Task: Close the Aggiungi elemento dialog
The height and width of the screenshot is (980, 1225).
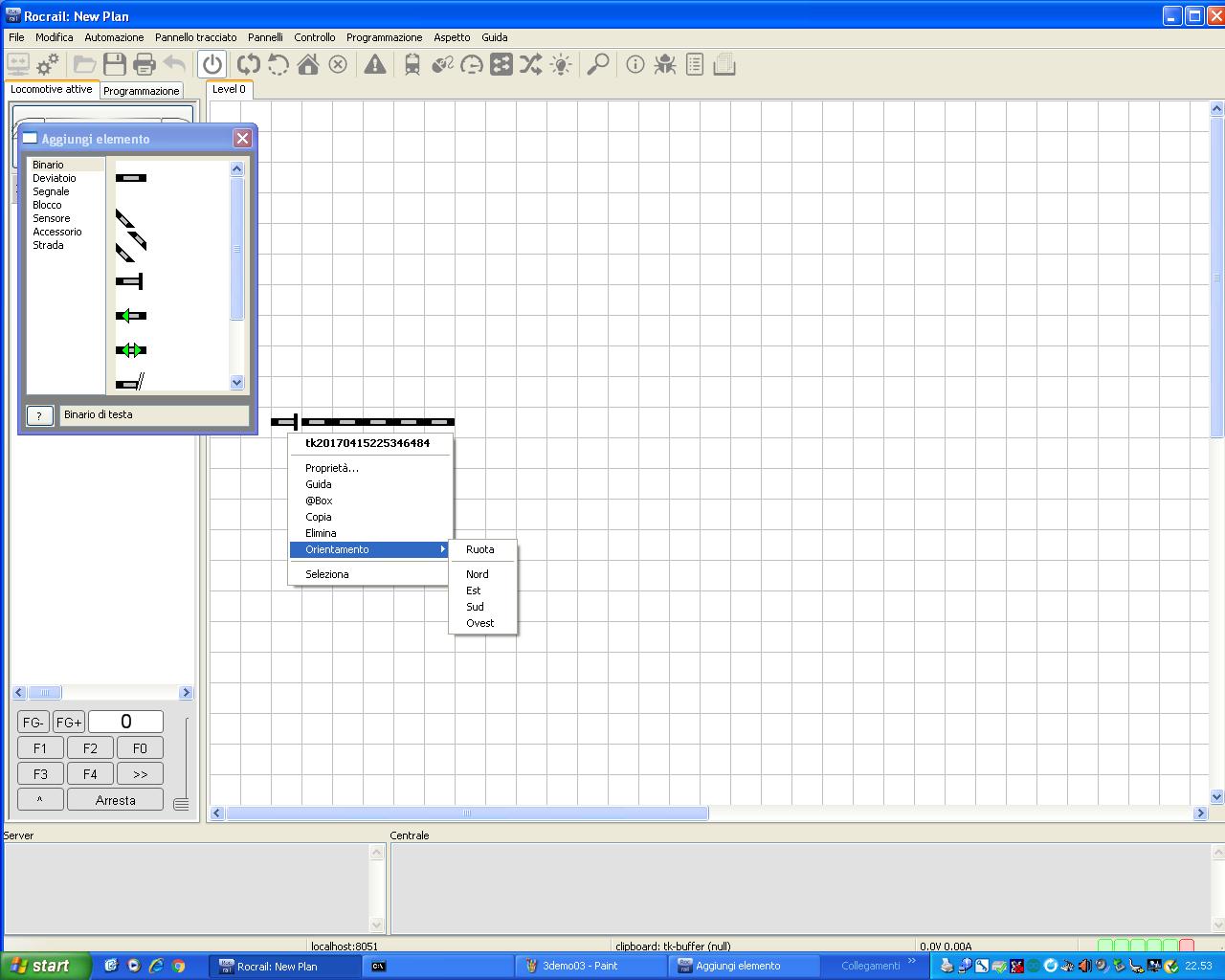Action: [x=242, y=139]
